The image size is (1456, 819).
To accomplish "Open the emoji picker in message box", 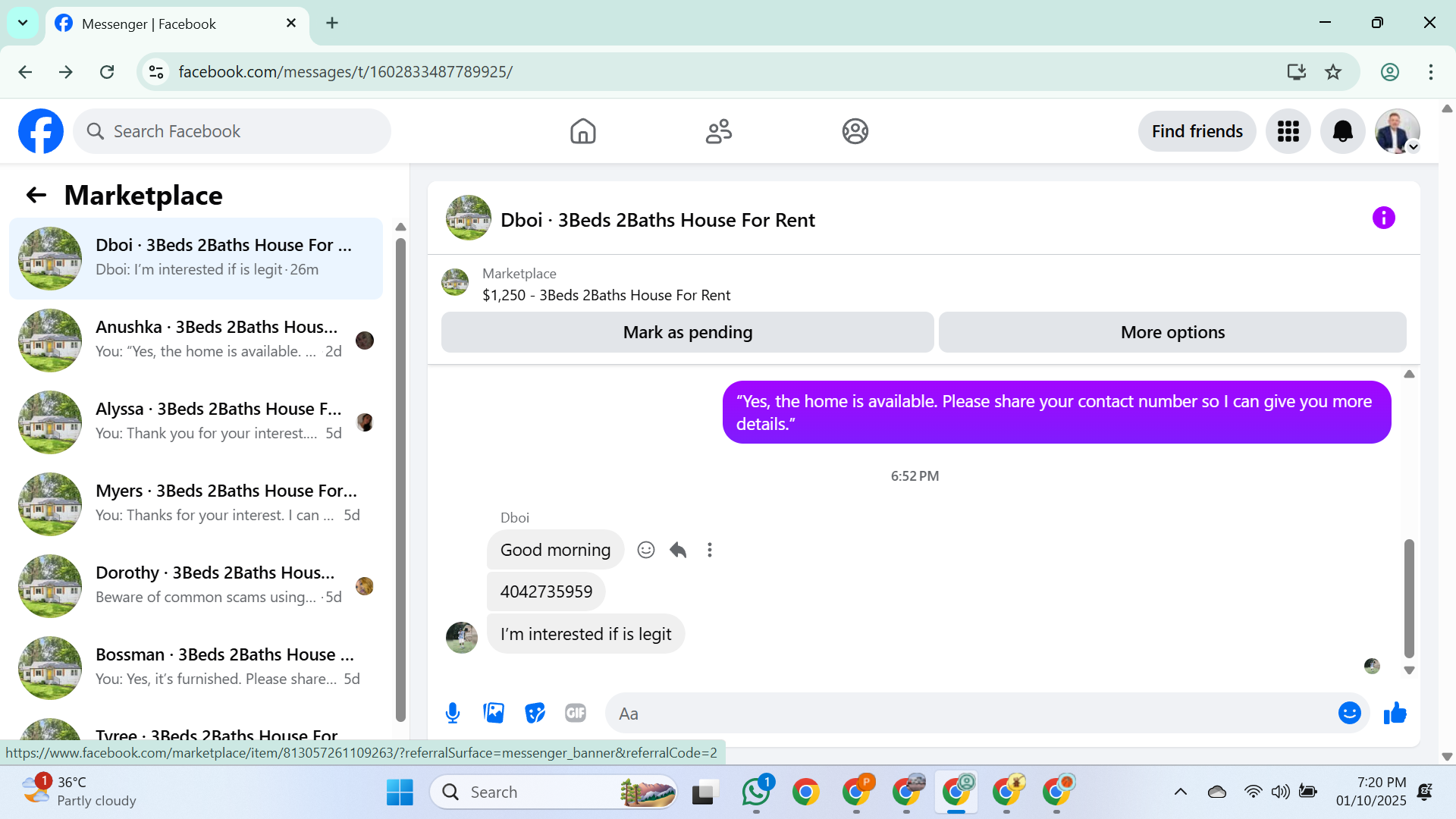I will point(1349,713).
